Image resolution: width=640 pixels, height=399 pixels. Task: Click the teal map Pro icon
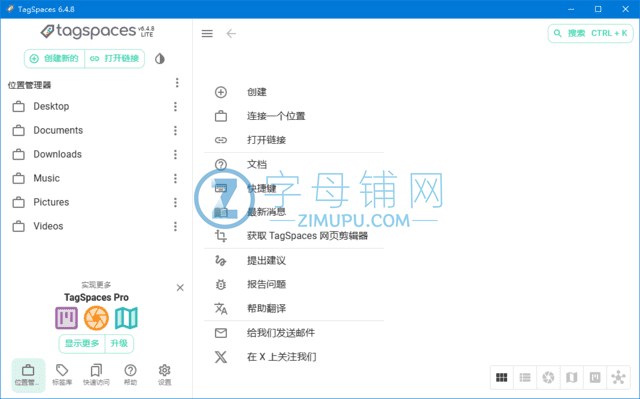pos(126,318)
